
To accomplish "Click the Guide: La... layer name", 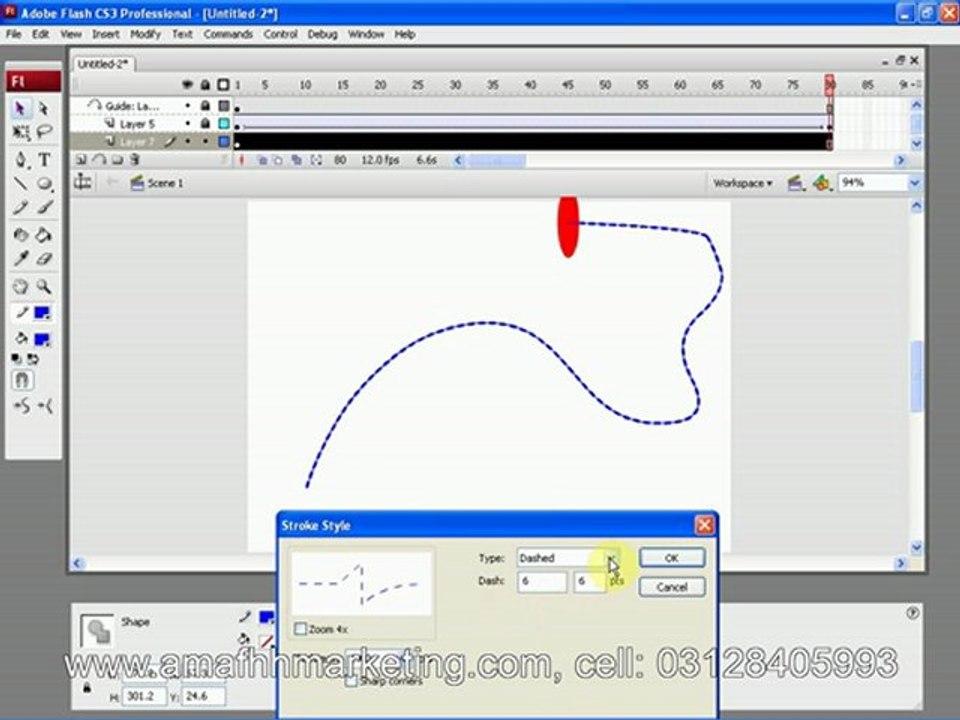I will pos(132,106).
